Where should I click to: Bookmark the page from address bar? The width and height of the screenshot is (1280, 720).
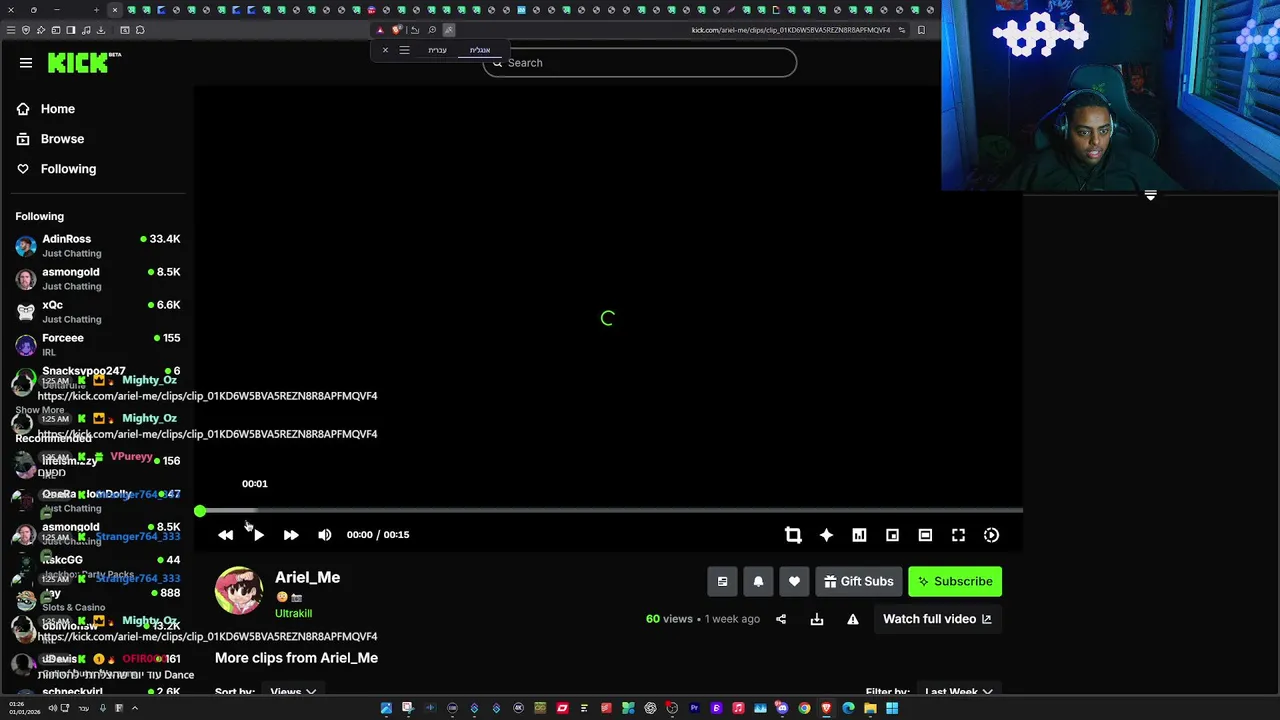[x=921, y=30]
